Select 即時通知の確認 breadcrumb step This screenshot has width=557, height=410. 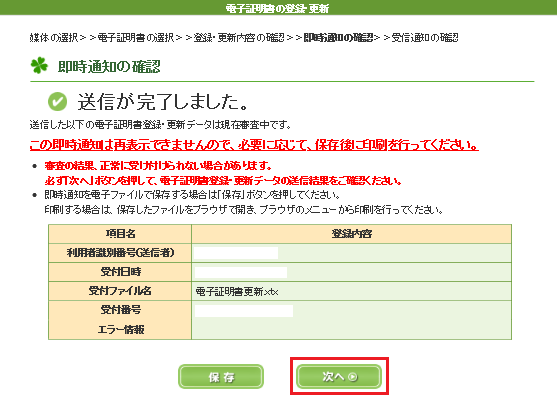338,38
